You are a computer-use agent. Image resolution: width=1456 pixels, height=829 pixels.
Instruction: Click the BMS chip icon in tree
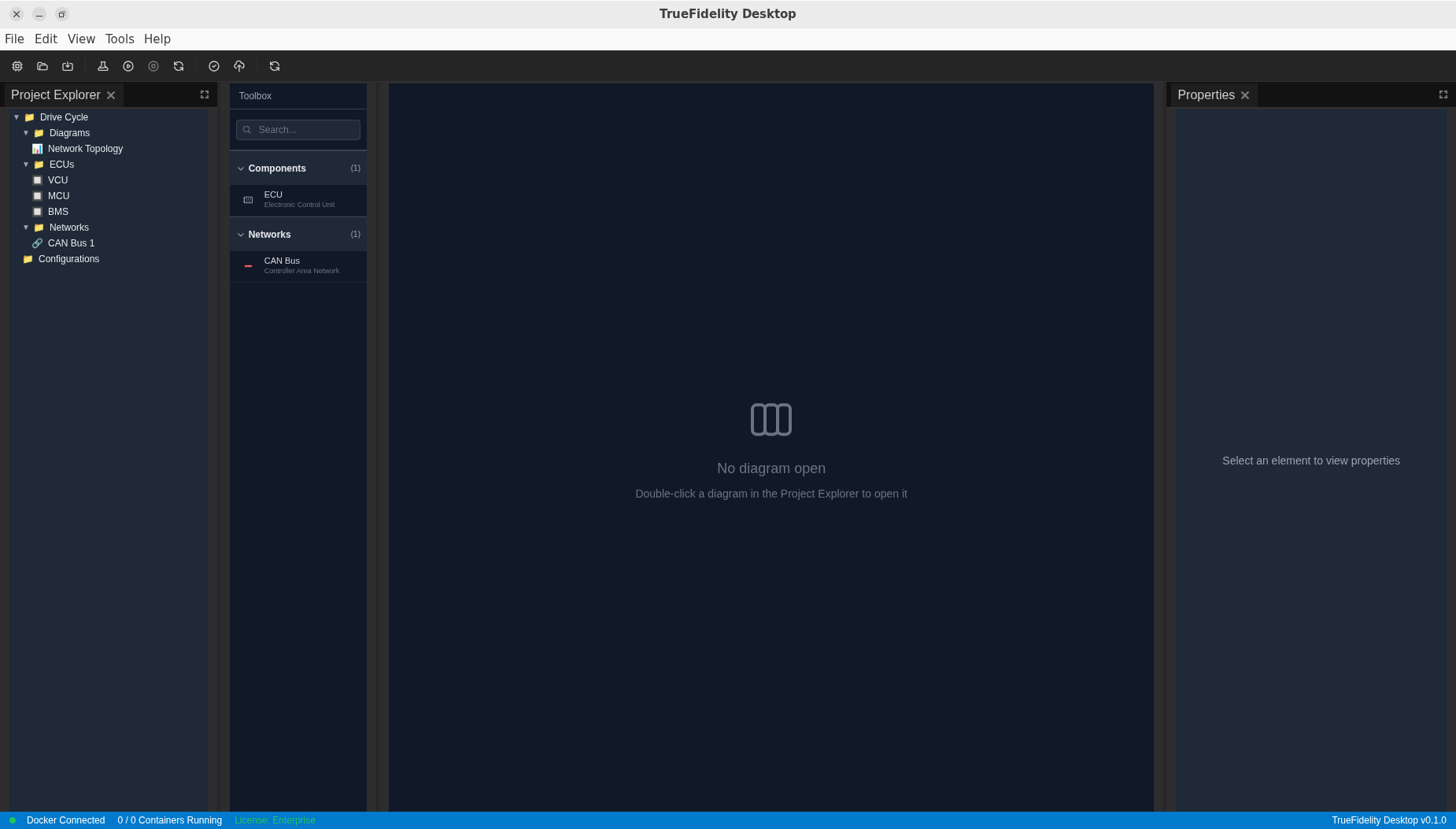pos(37,212)
